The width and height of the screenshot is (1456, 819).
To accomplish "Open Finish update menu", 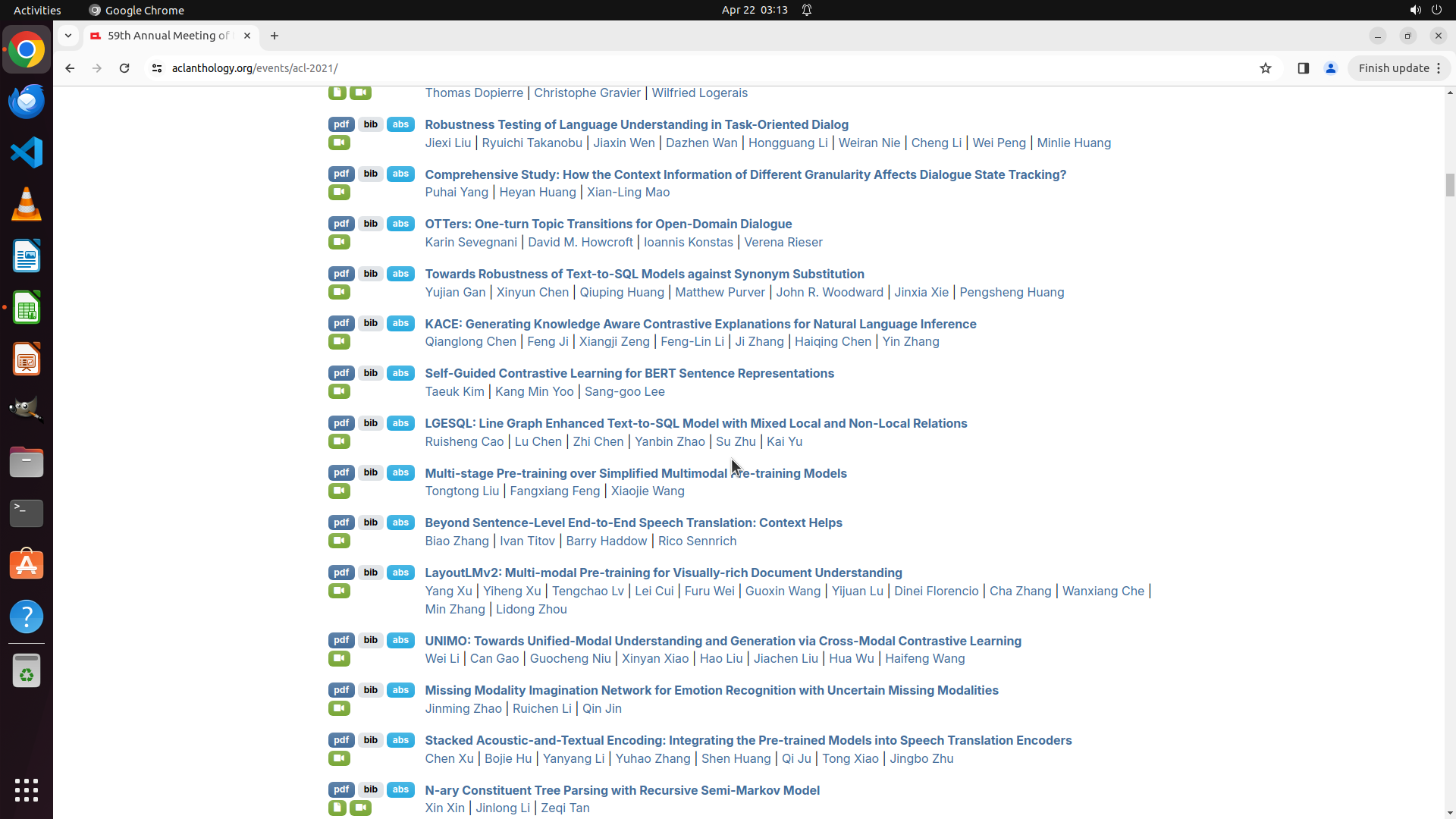I will click(1399, 68).
